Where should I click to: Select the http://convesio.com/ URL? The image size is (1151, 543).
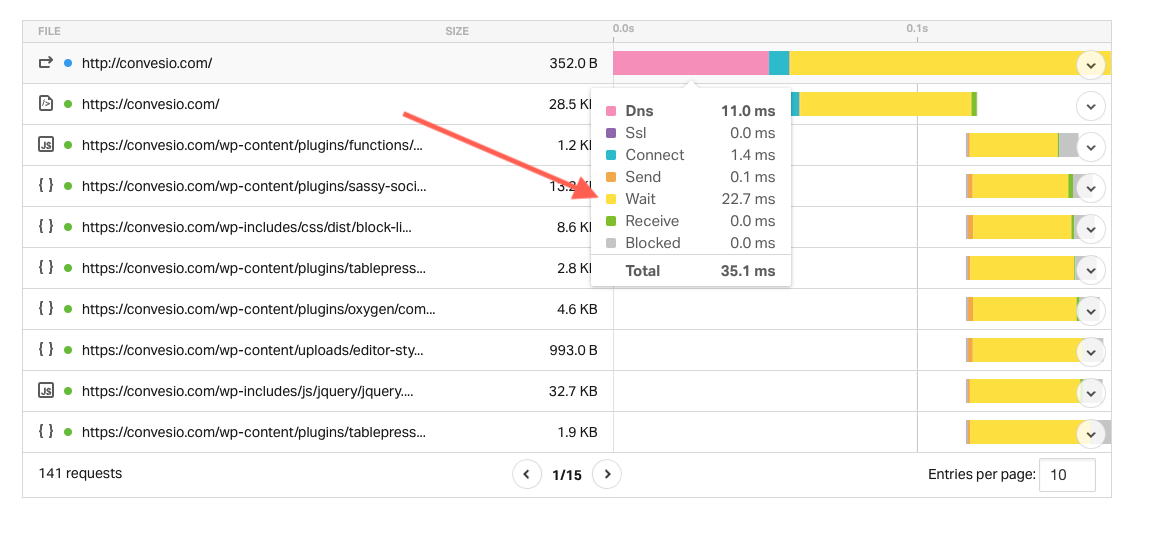coord(147,63)
